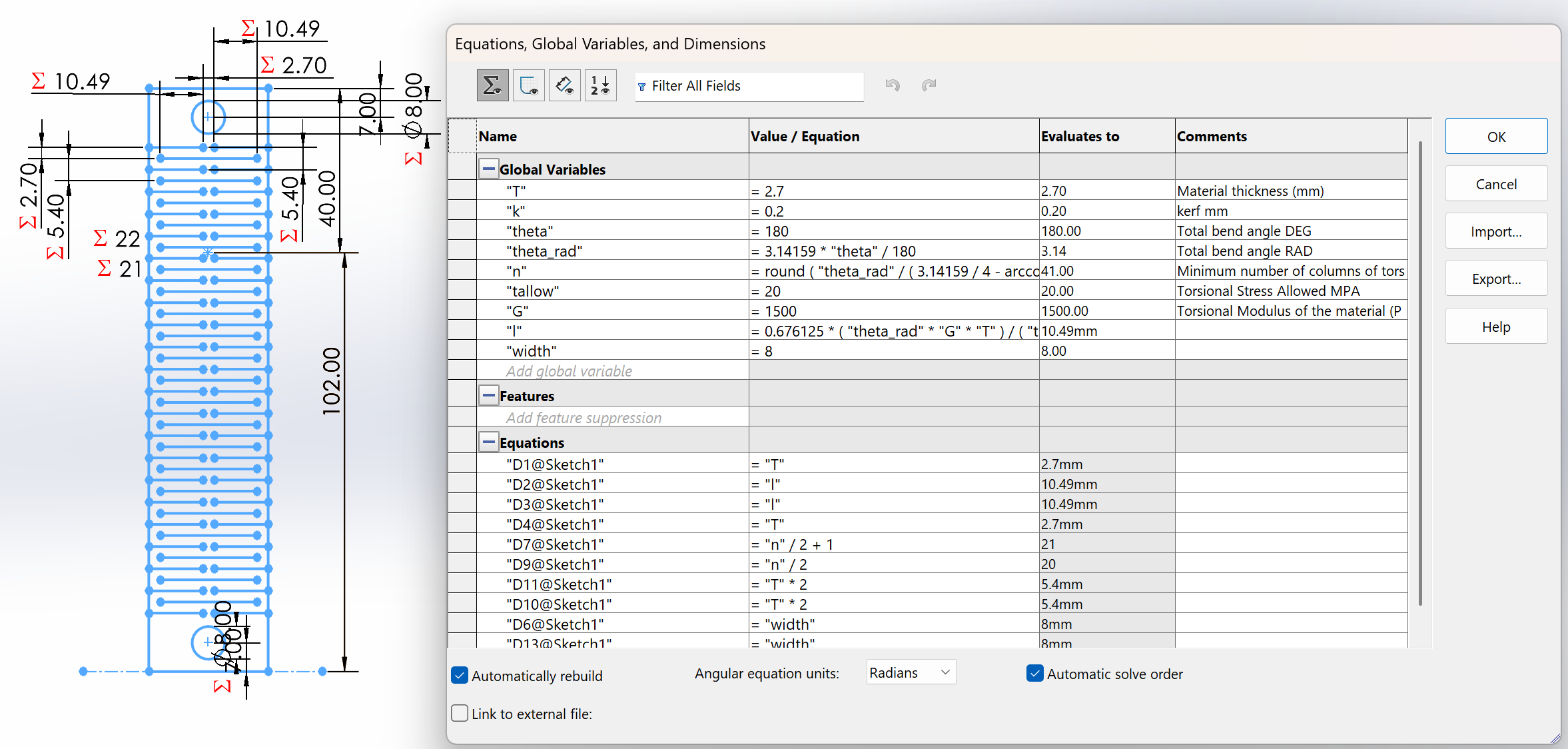Image resolution: width=1568 pixels, height=749 pixels.
Task: Collapse the Global Variables section
Action: [488, 169]
